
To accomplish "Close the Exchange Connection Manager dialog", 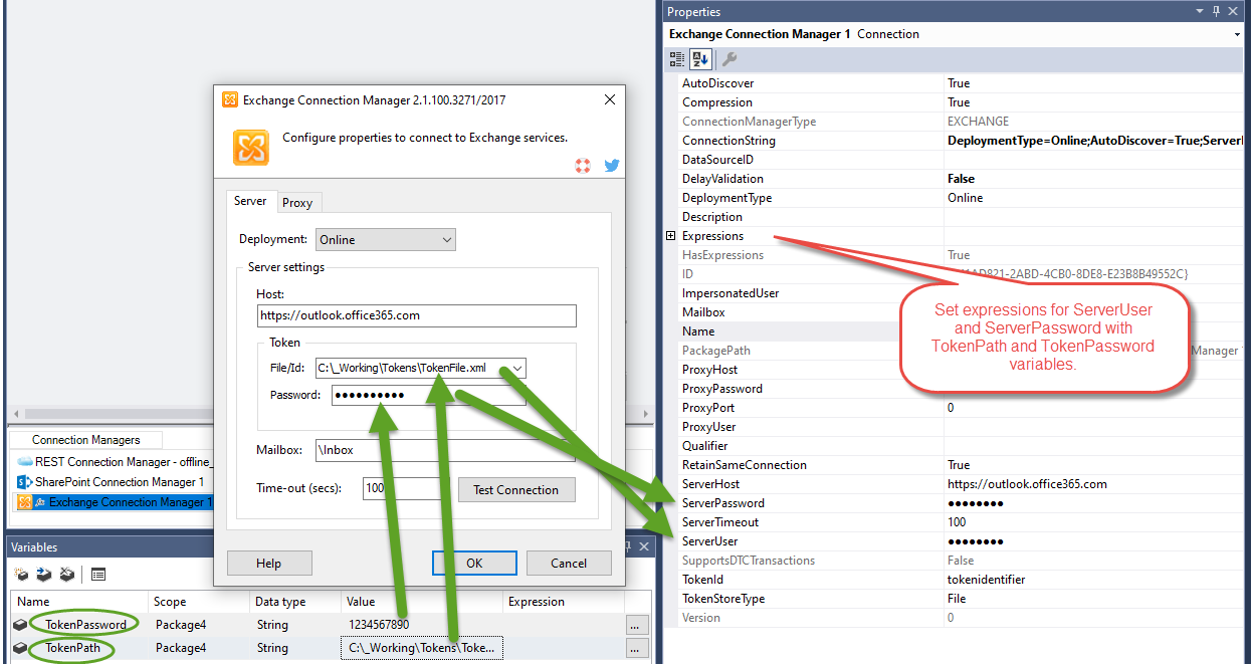I will [x=609, y=100].
